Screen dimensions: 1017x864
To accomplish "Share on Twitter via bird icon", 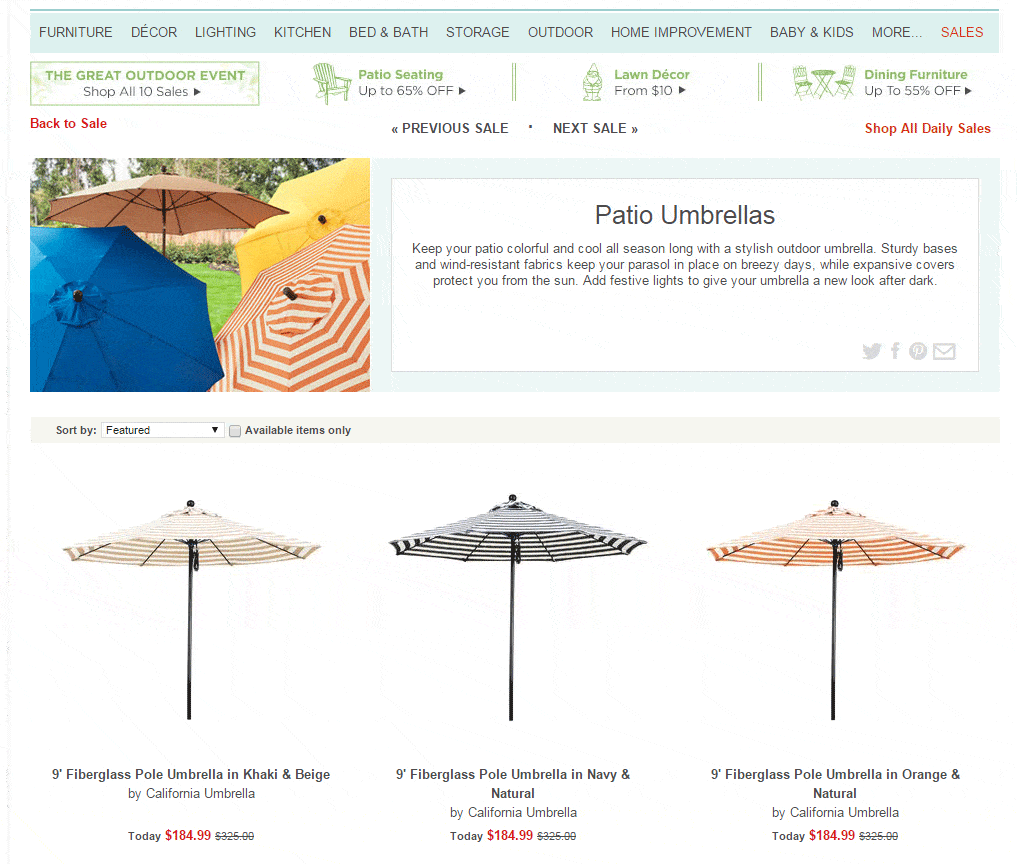I will pos(872,351).
